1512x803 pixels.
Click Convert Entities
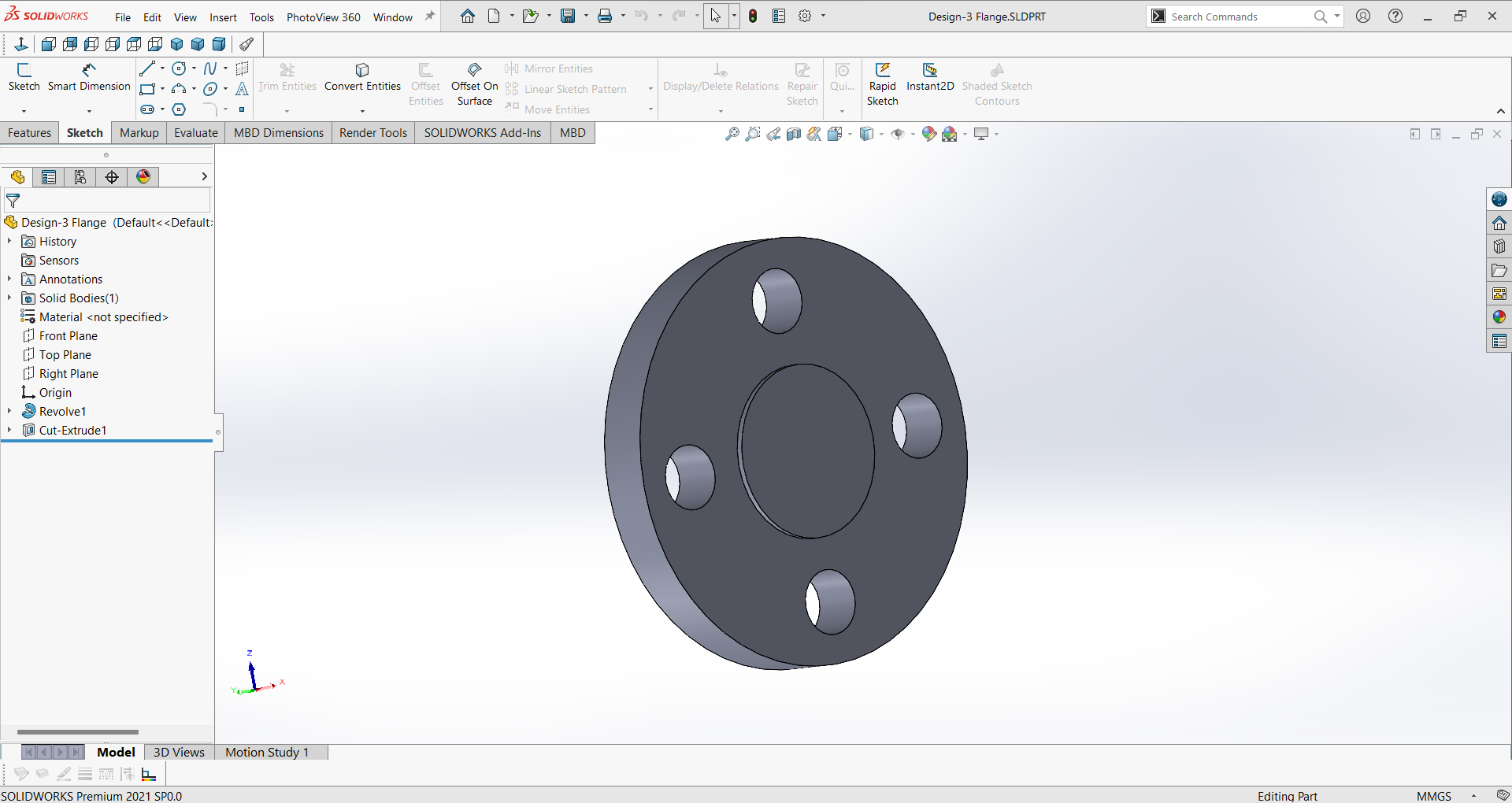pyautogui.click(x=362, y=78)
